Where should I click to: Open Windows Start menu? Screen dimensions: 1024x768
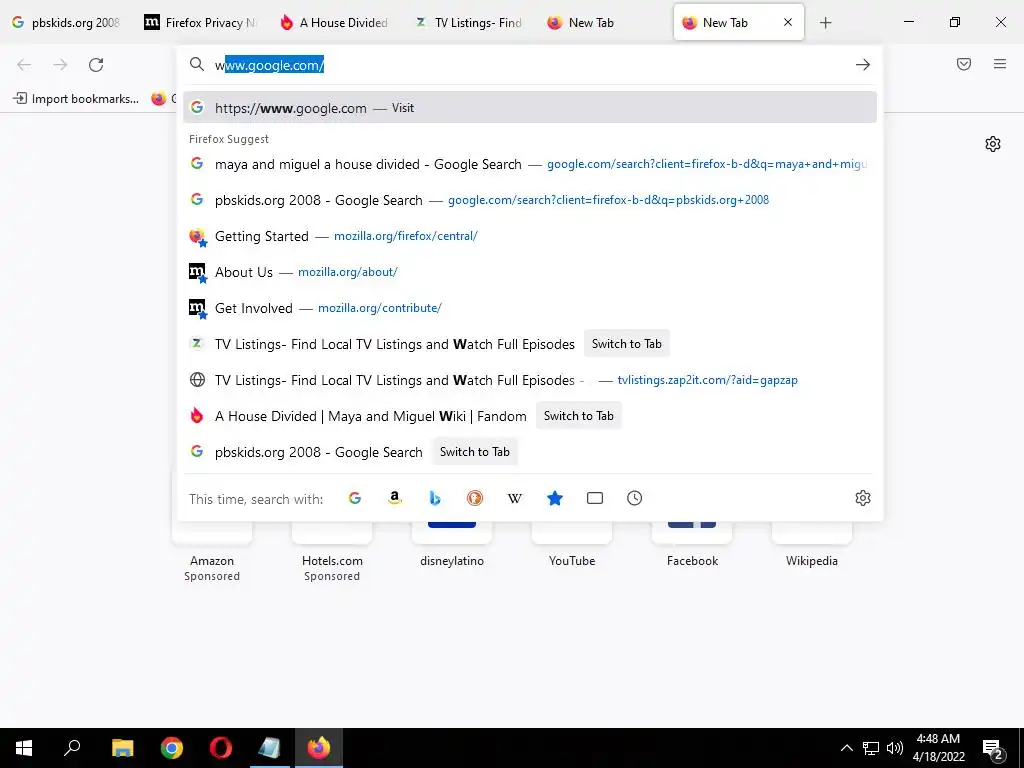click(x=24, y=748)
